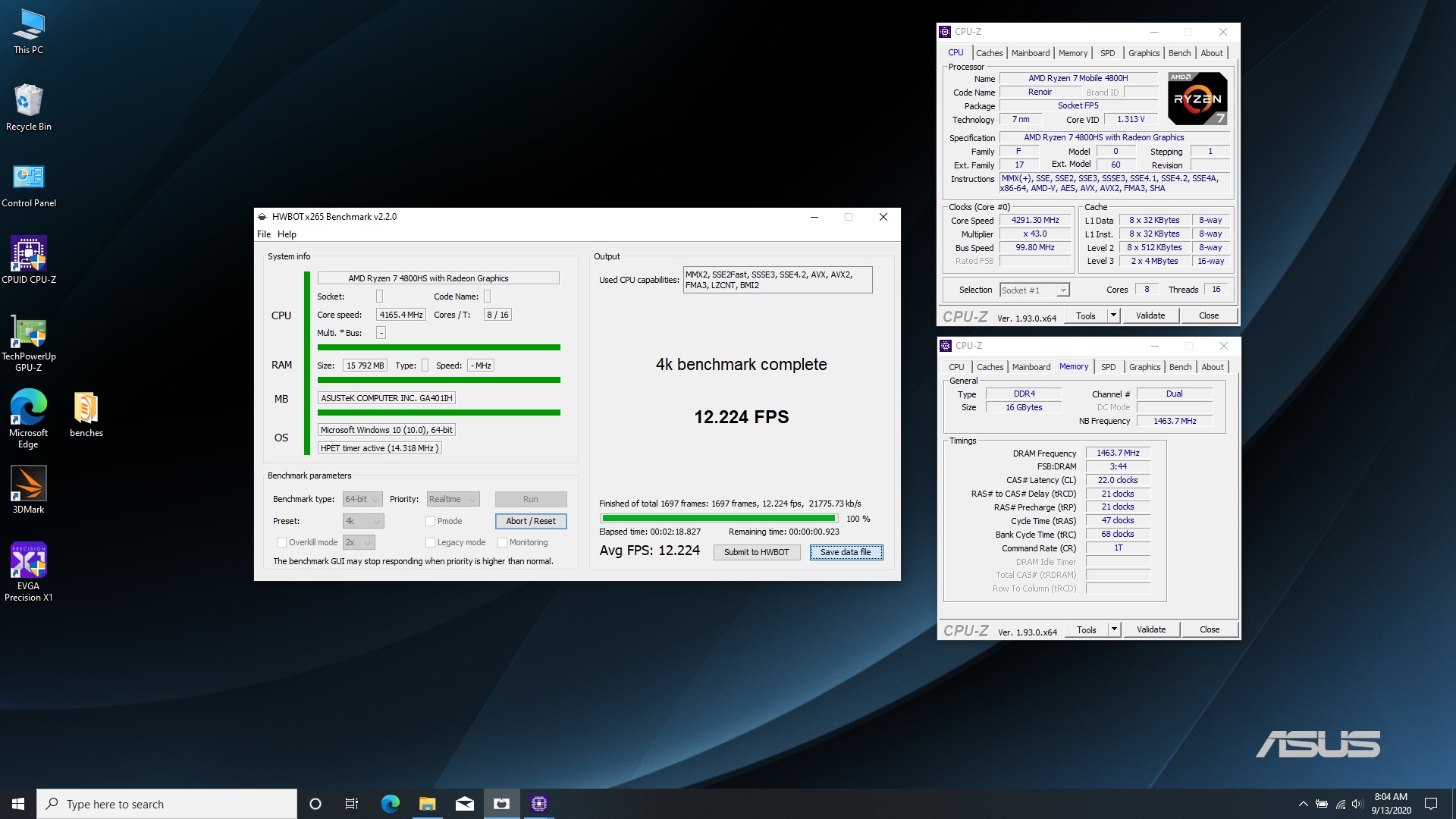Open File Explorer from the taskbar

click(x=427, y=804)
